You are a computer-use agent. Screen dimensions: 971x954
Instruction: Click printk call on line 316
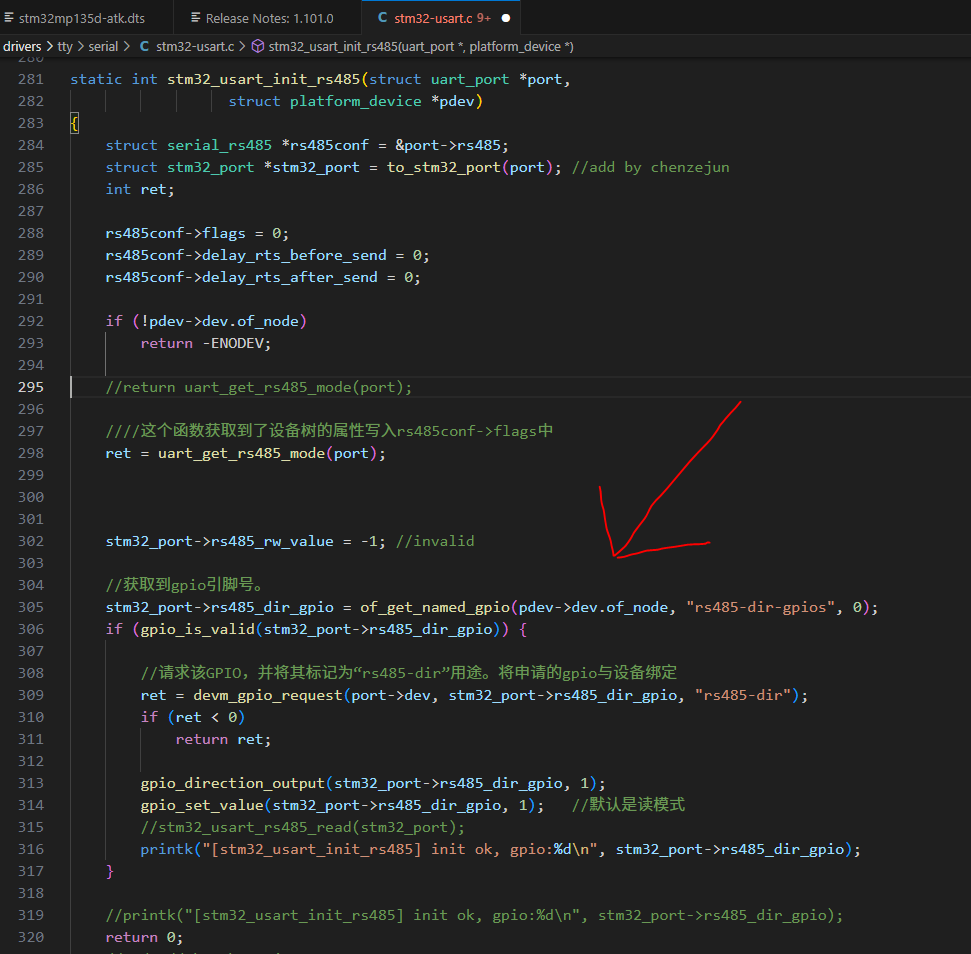click(x=167, y=849)
